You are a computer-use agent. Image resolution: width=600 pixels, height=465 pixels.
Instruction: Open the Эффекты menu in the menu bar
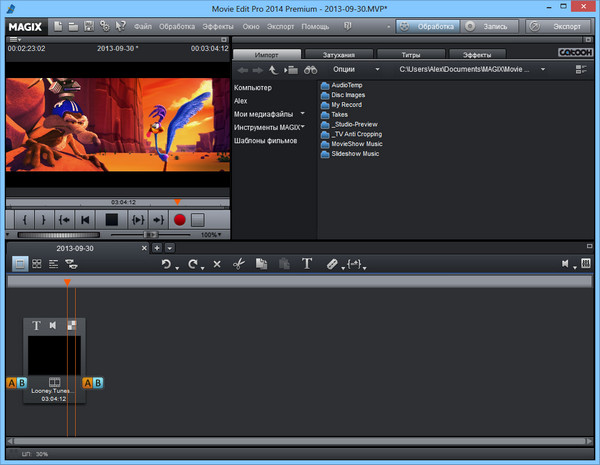[216, 24]
